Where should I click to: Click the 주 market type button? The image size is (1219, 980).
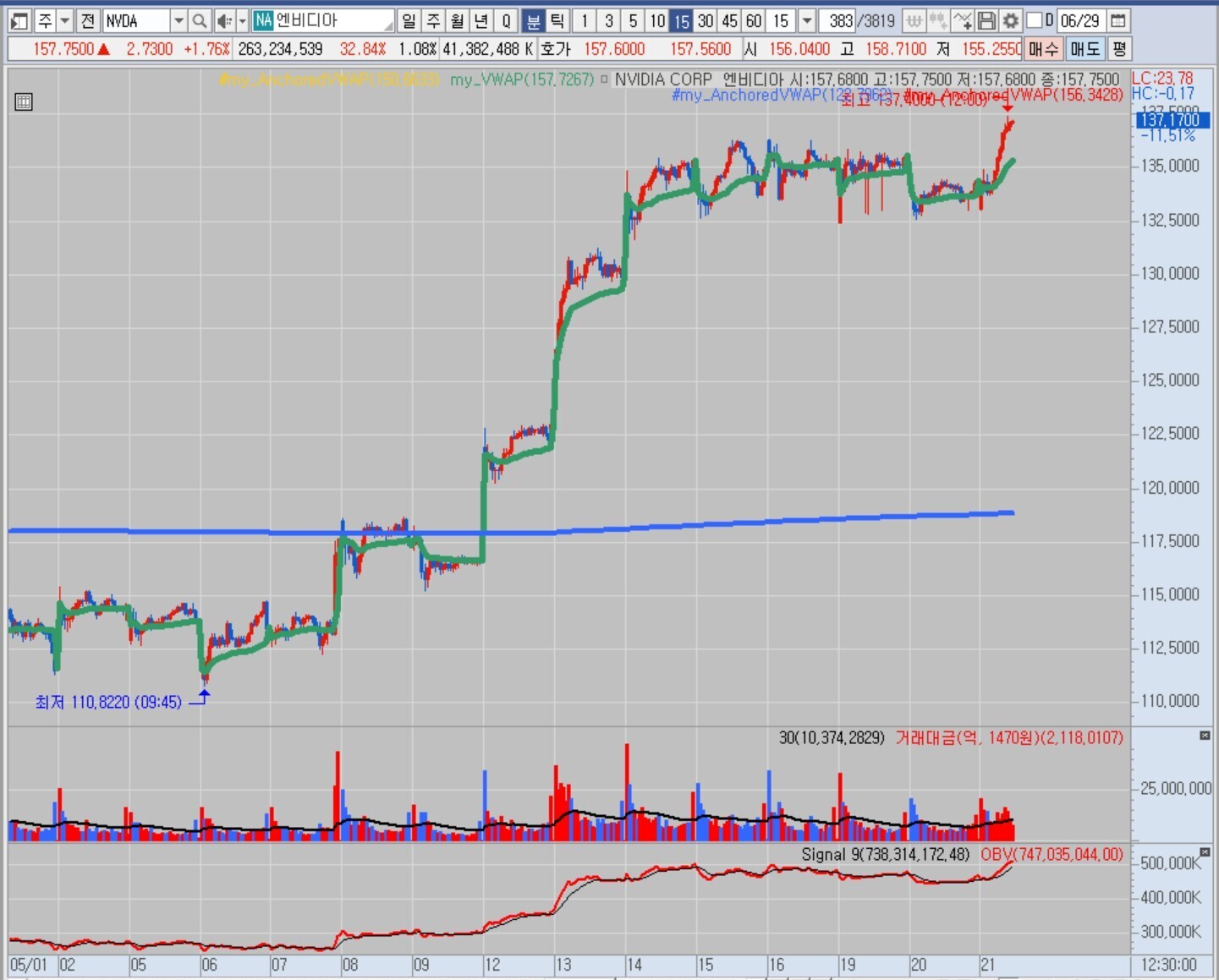pyautogui.click(x=45, y=20)
